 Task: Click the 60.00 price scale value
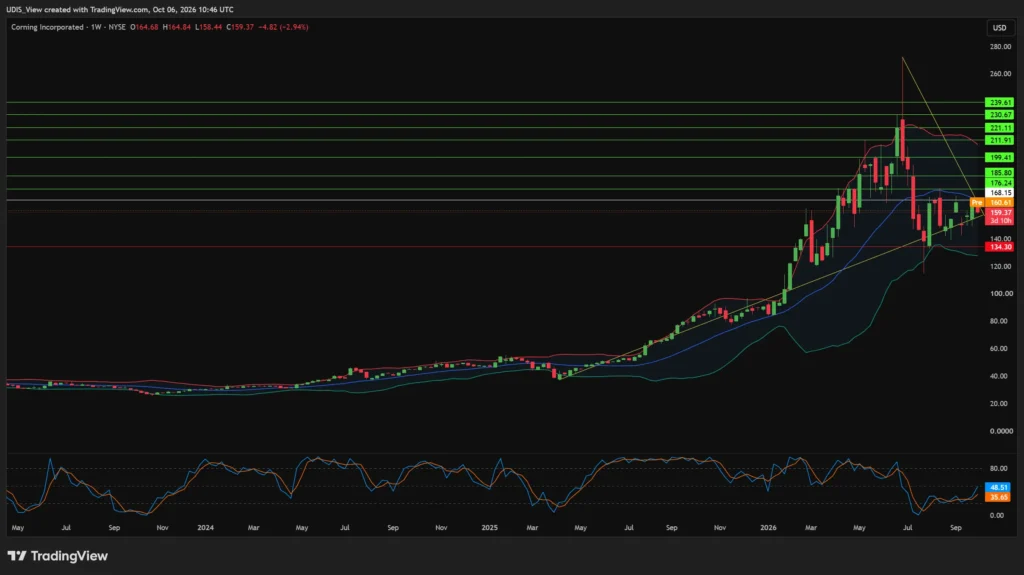(x=1000, y=349)
